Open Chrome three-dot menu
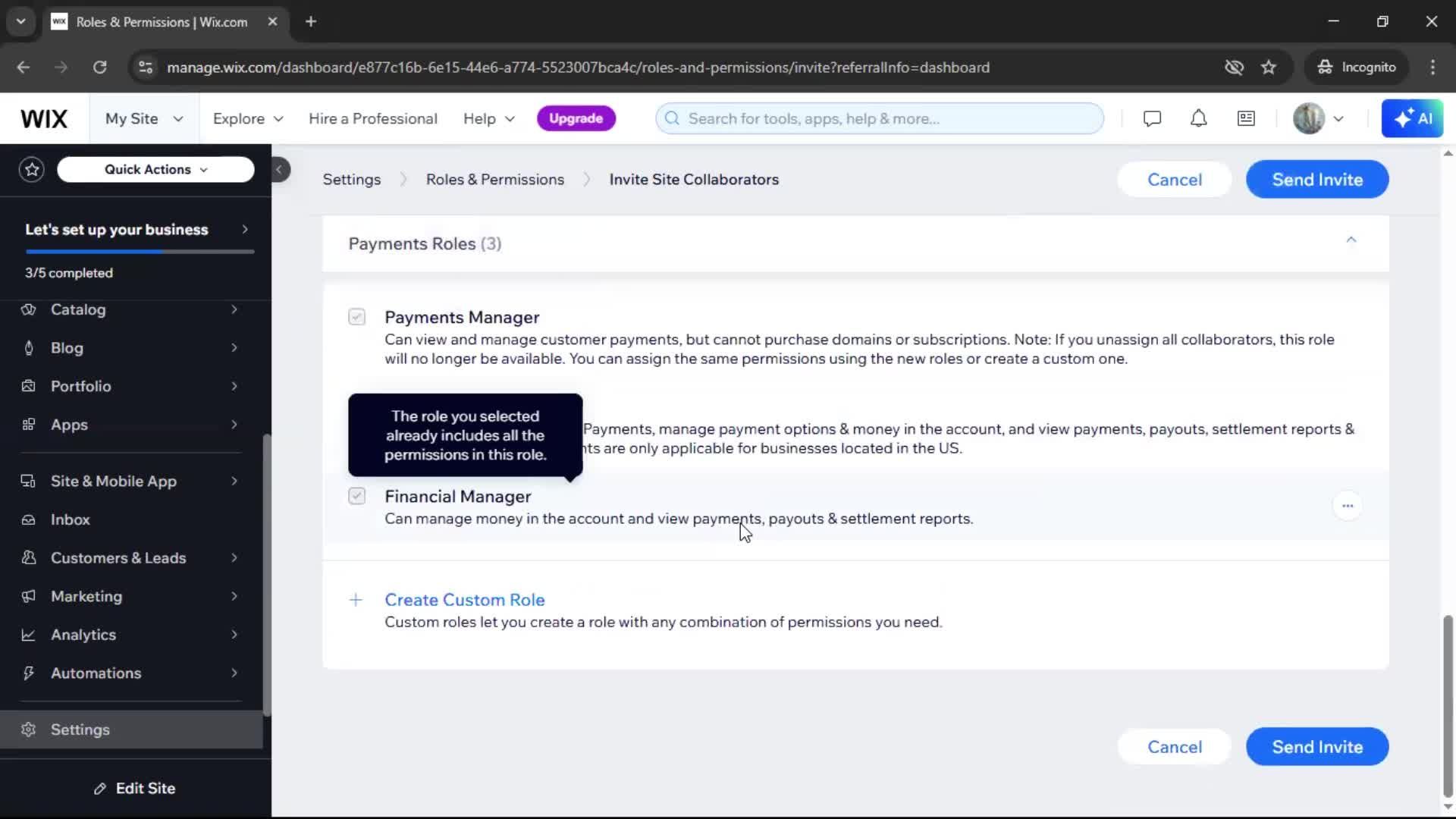Screen dimensions: 1456x819 click(x=1432, y=67)
